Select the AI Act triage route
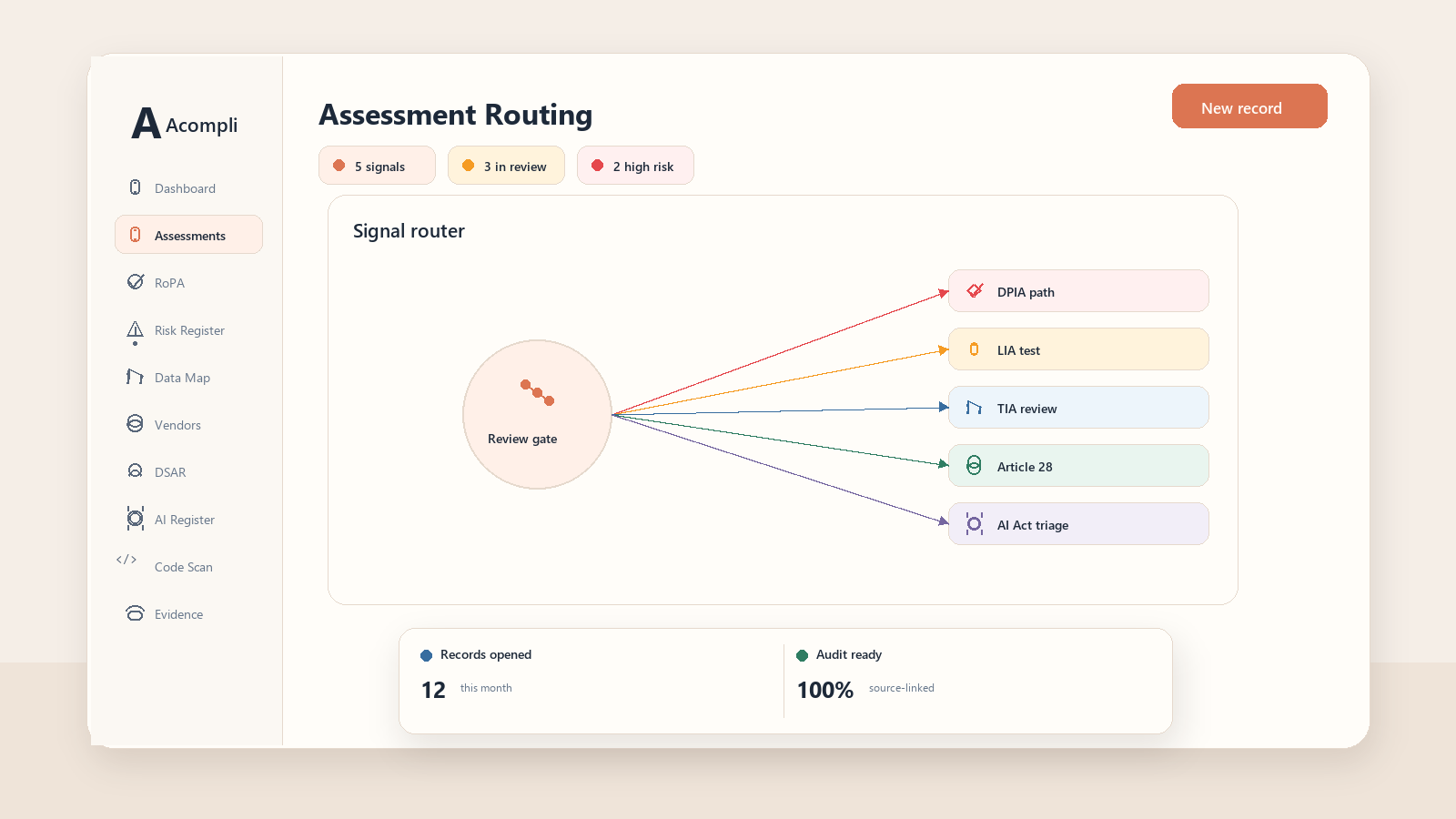1456x819 pixels. click(x=1078, y=524)
